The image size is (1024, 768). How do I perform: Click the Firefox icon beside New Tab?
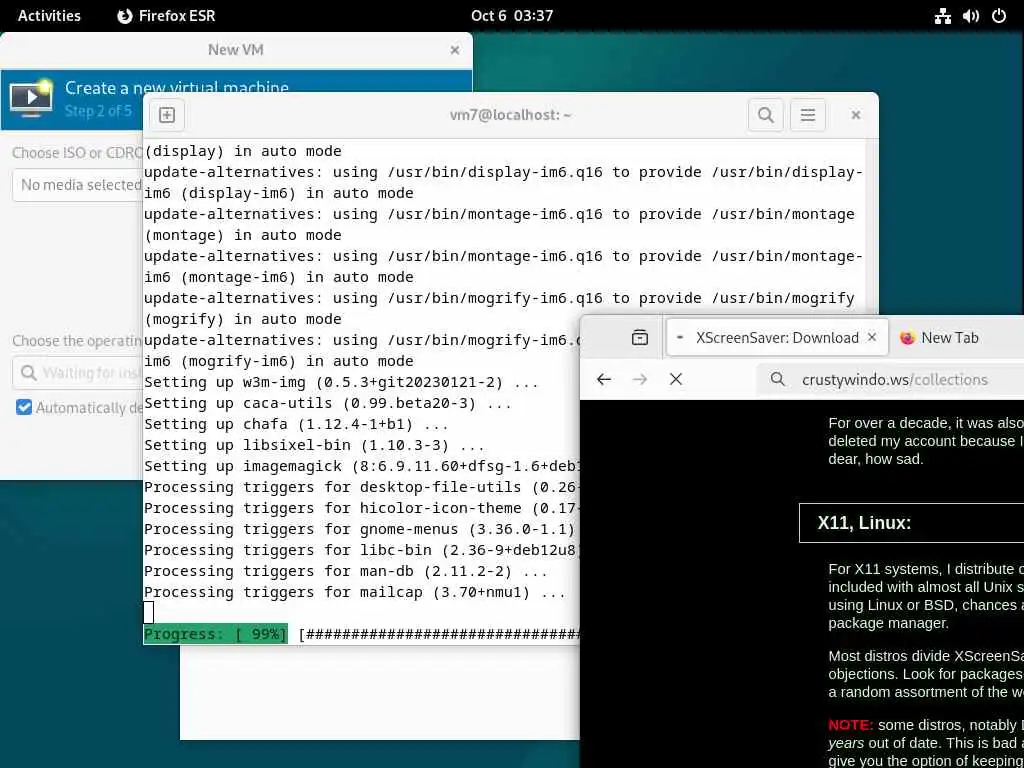click(x=907, y=338)
